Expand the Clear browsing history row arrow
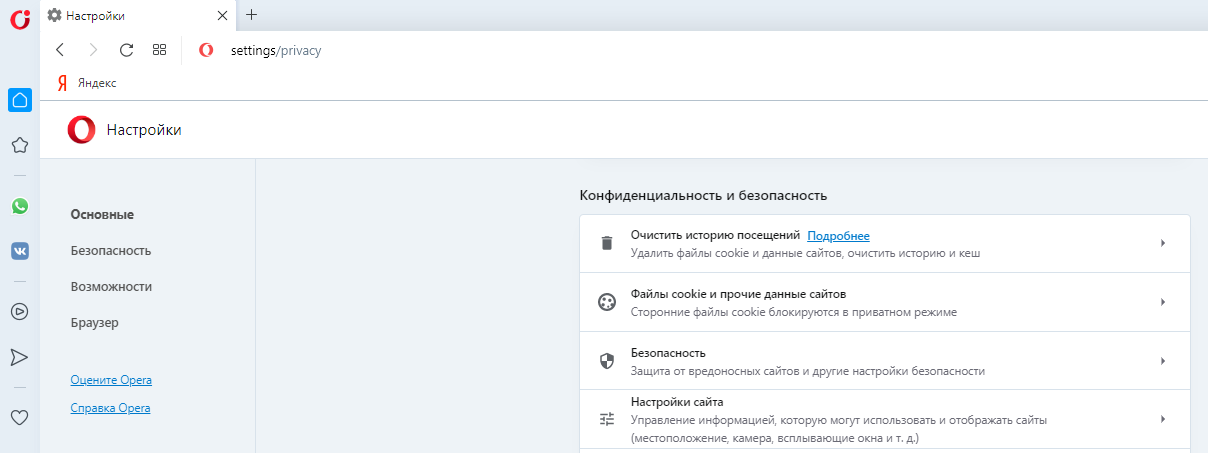This screenshot has height=453, width=1208. [x=1163, y=243]
